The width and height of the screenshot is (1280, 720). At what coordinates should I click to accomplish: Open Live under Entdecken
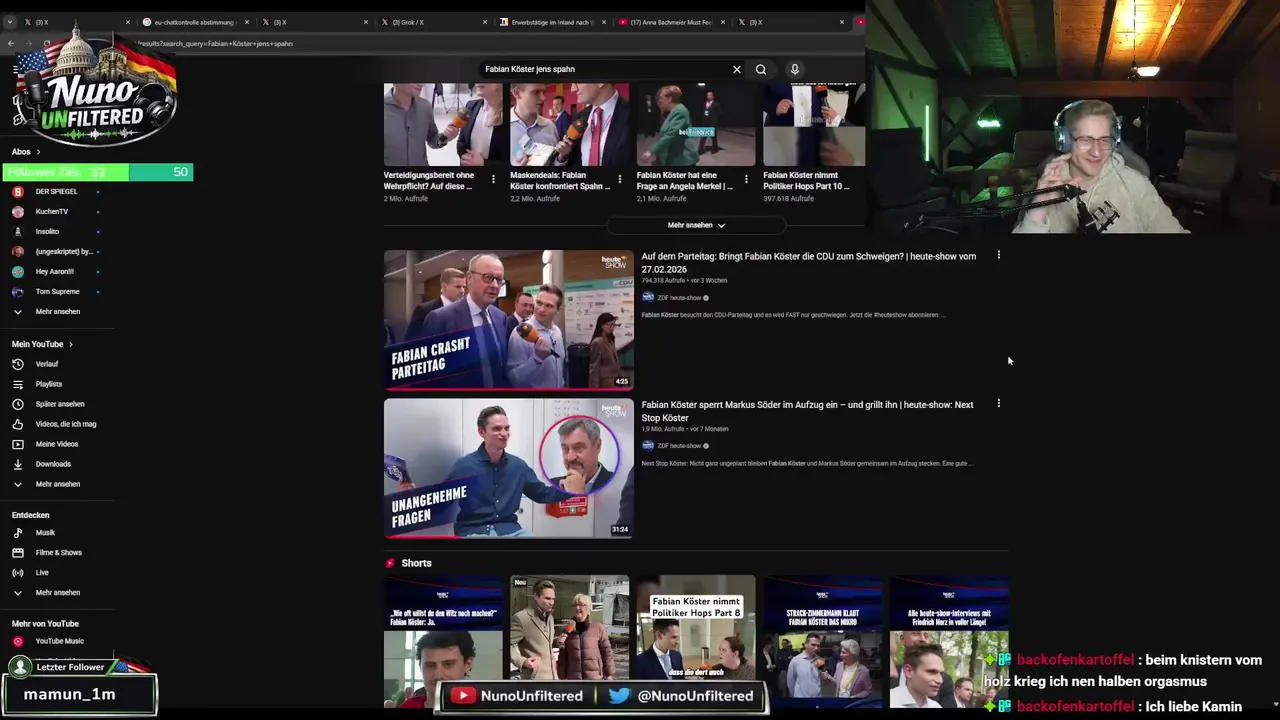(42, 573)
